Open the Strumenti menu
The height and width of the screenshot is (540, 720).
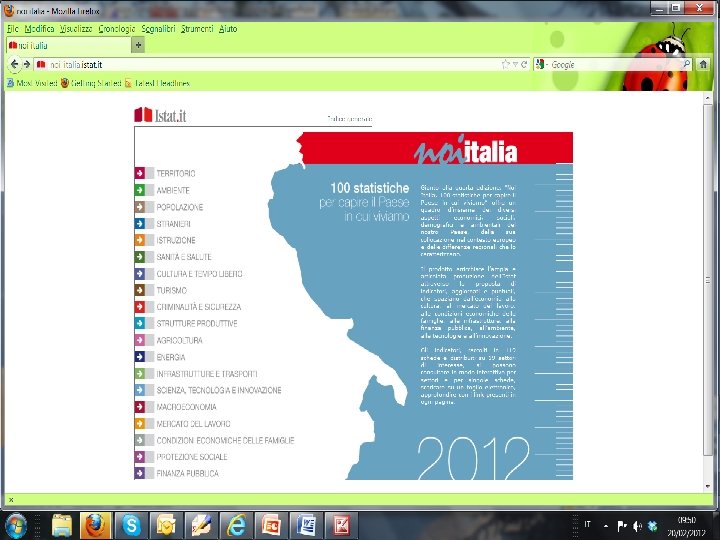[x=197, y=28]
